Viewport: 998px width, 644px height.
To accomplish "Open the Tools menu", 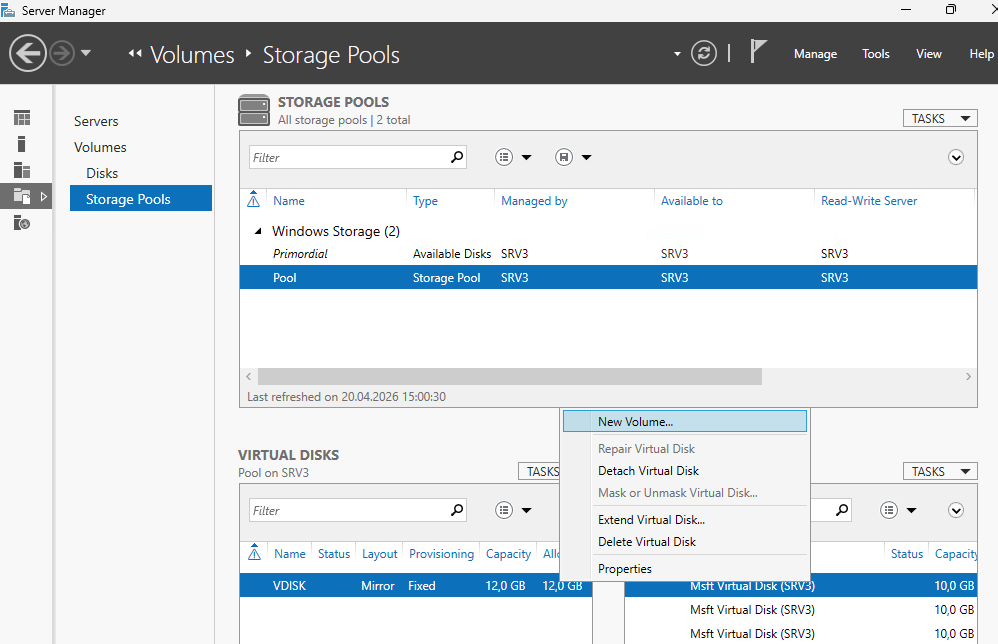I will tap(876, 54).
